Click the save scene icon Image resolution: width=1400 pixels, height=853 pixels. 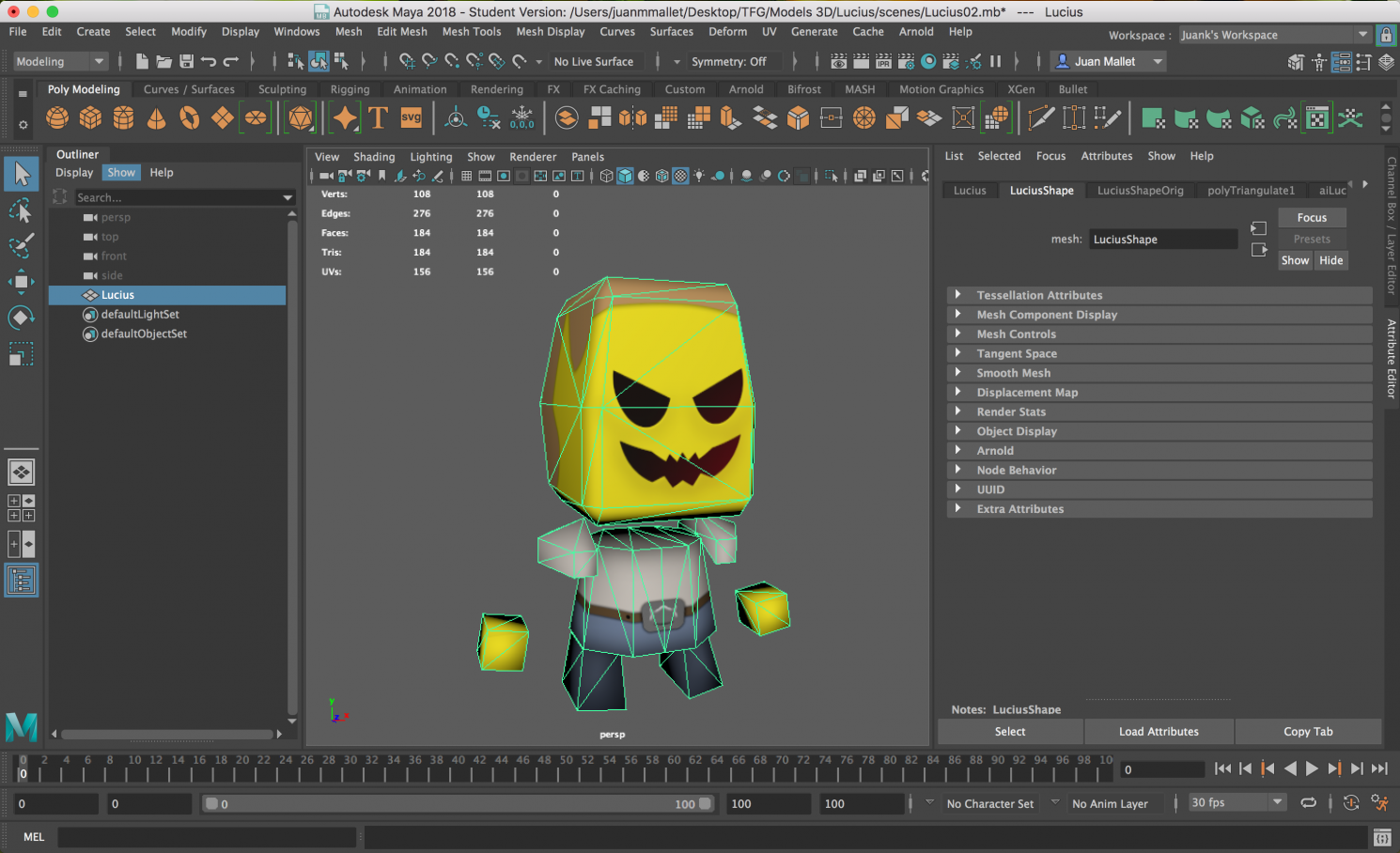pyautogui.click(x=186, y=62)
